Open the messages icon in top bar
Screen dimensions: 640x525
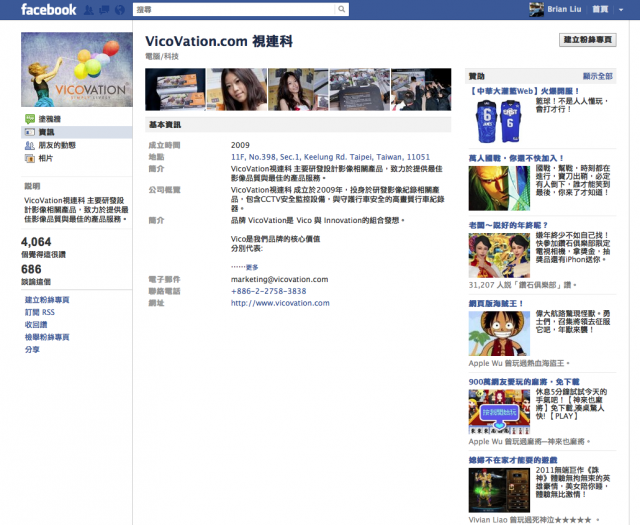point(104,10)
